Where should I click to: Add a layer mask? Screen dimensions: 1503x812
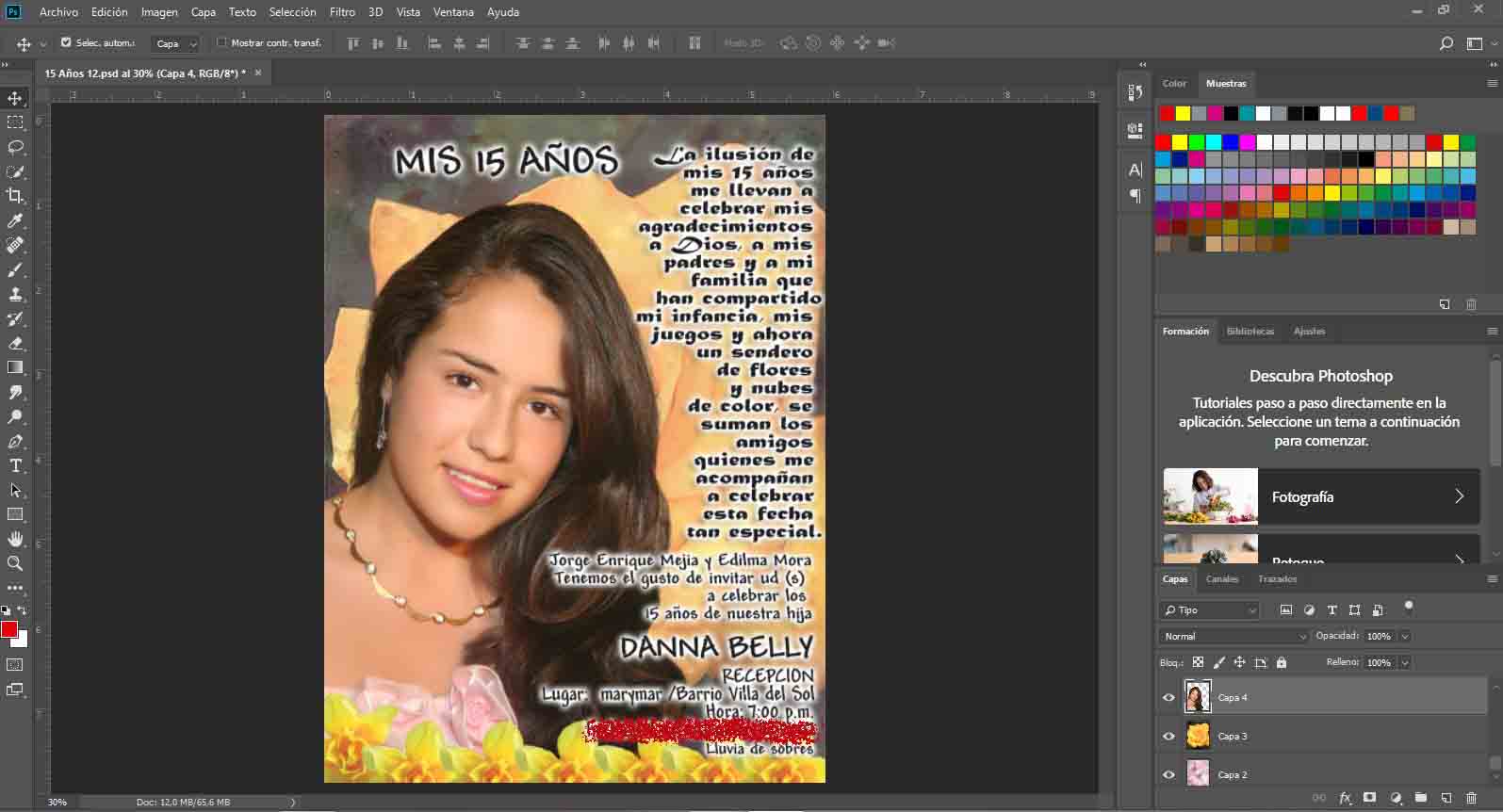(1370, 798)
